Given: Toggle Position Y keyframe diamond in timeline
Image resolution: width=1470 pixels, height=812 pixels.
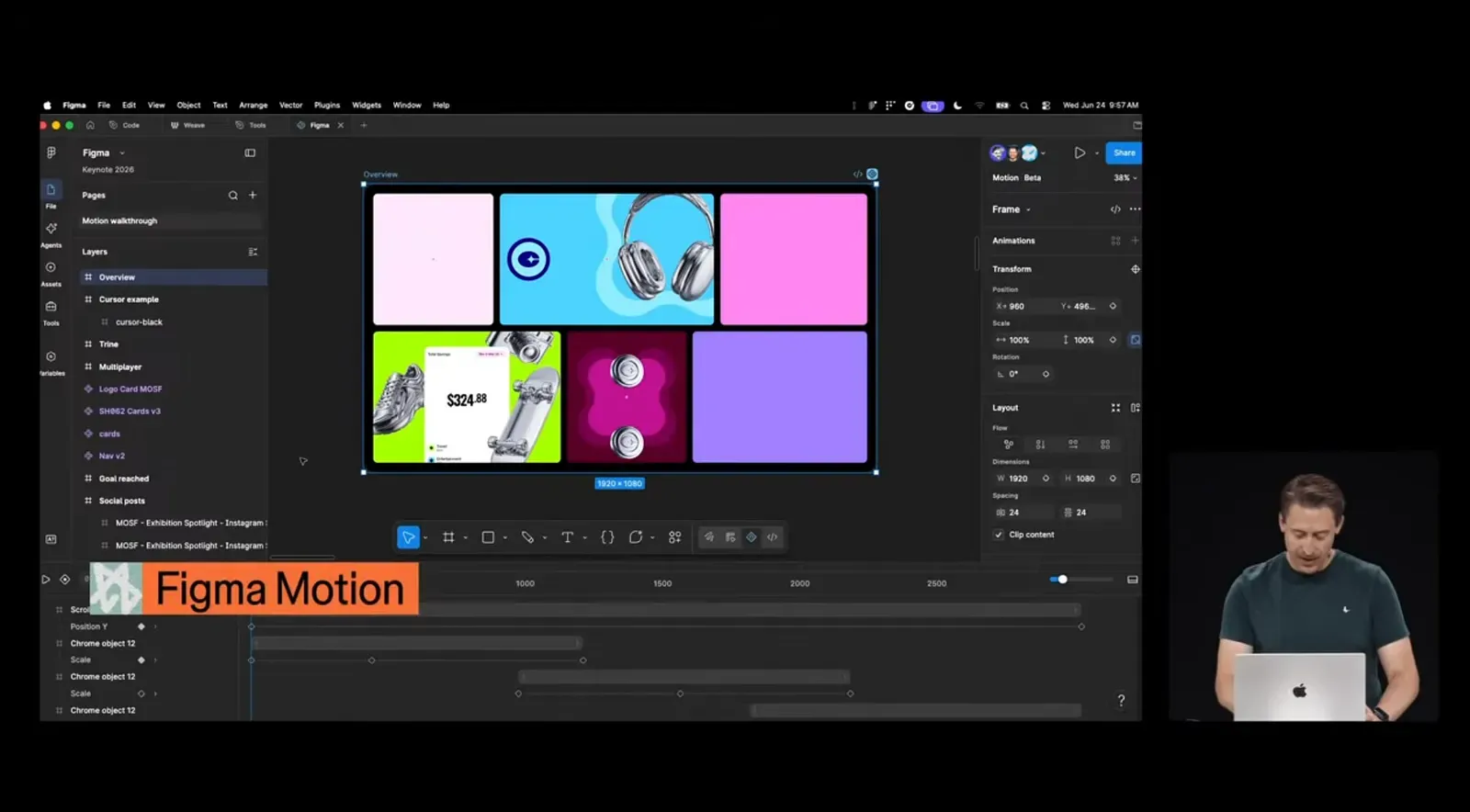Looking at the screenshot, I should point(141,626).
